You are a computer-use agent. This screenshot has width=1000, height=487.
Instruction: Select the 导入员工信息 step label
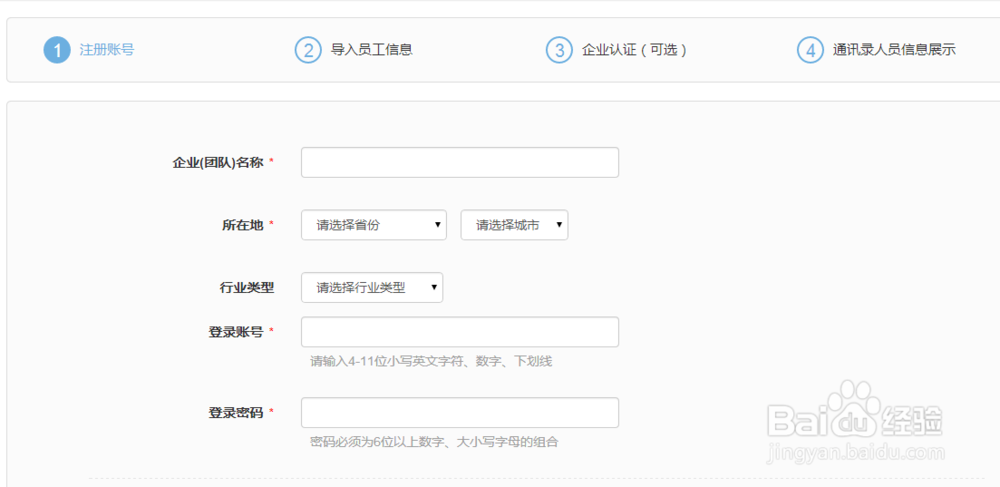click(372, 50)
